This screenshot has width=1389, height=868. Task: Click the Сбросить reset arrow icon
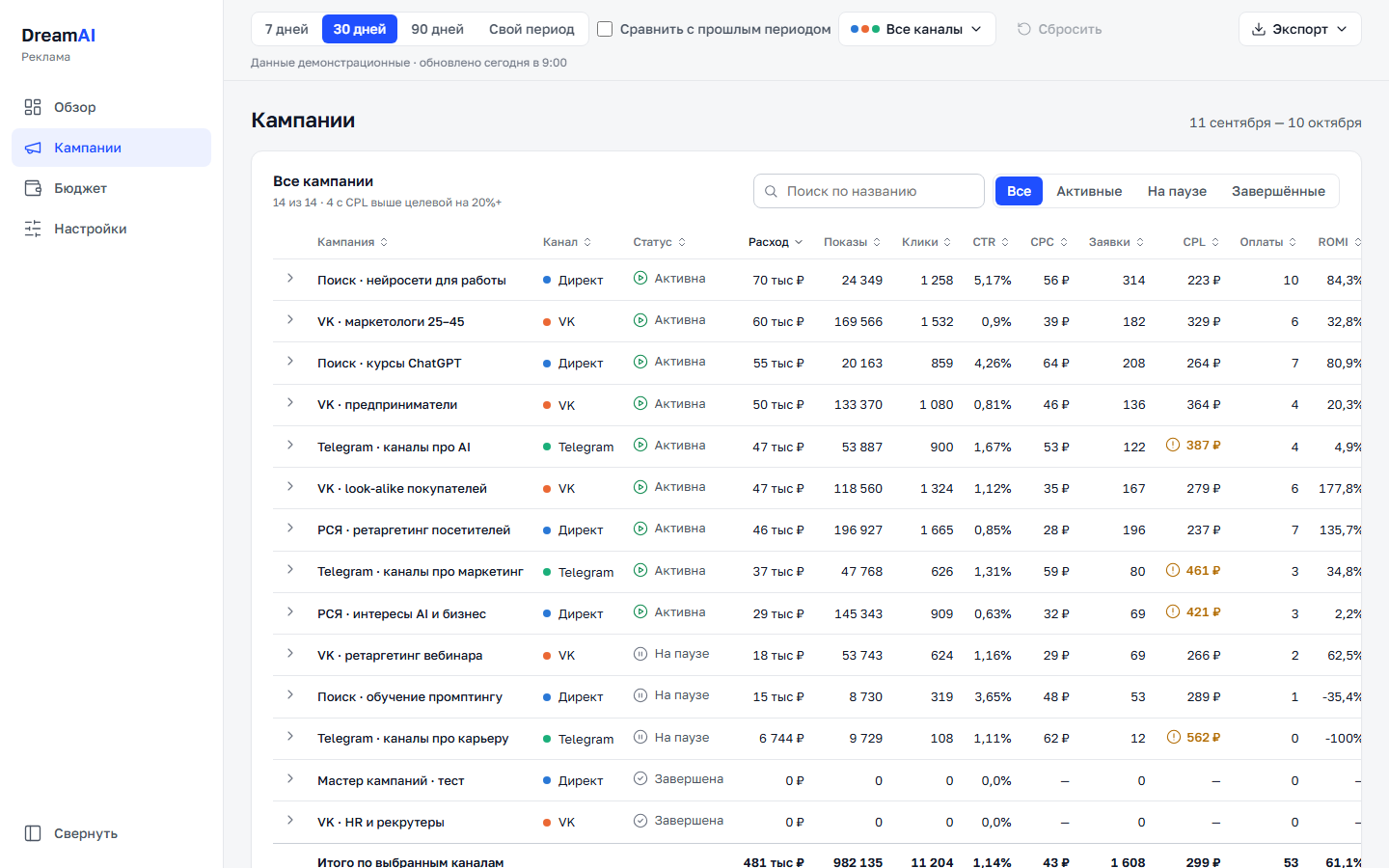pyautogui.click(x=1024, y=29)
